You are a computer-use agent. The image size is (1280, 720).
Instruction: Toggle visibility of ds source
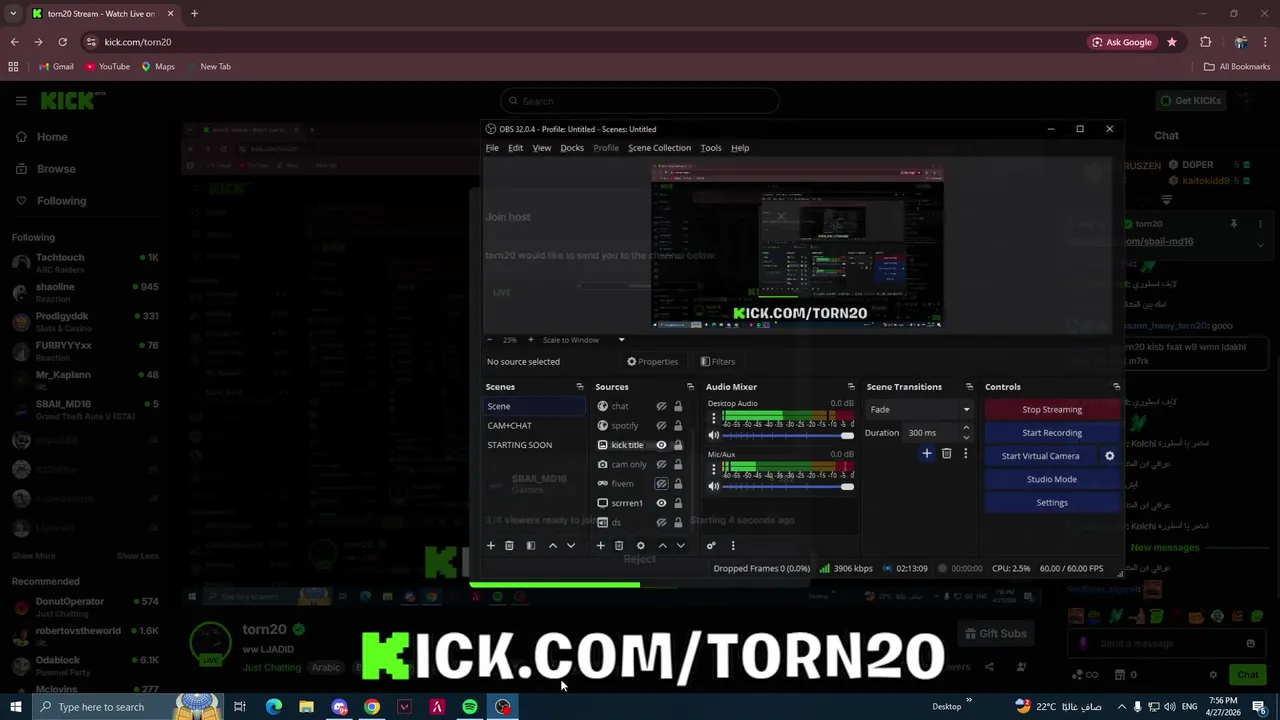tap(661, 522)
